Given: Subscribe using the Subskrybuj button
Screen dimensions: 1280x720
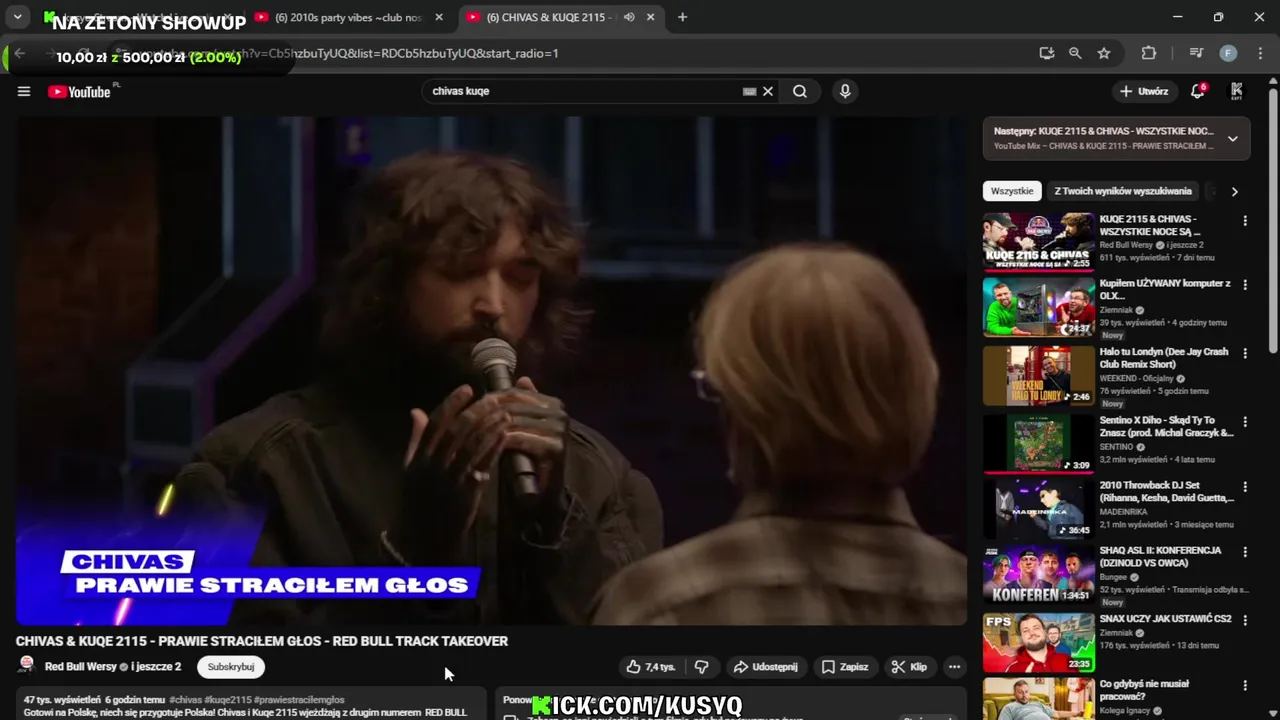Looking at the screenshot, I should tap(231, 667).
